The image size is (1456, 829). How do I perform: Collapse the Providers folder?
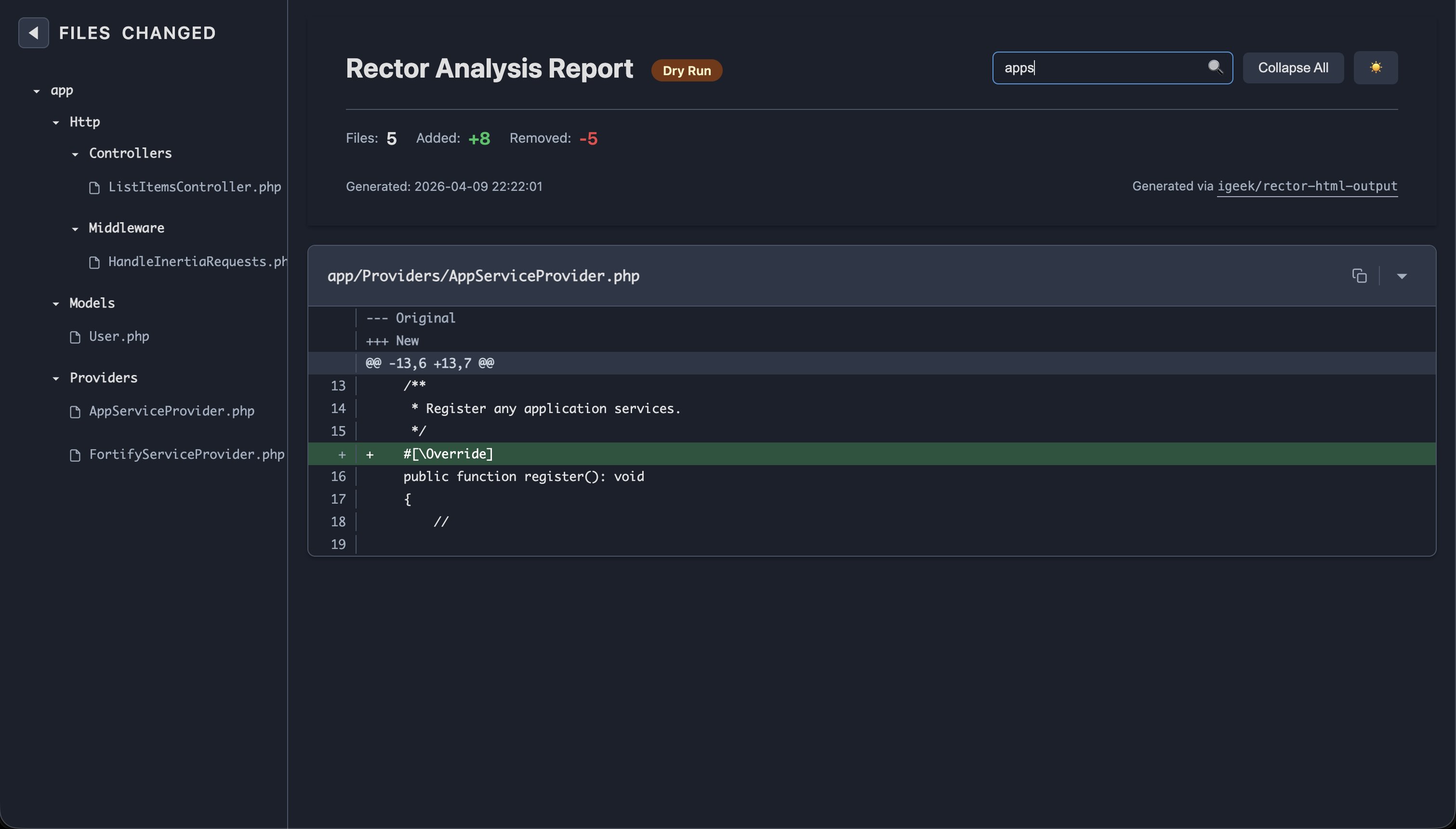click(56, 378)
